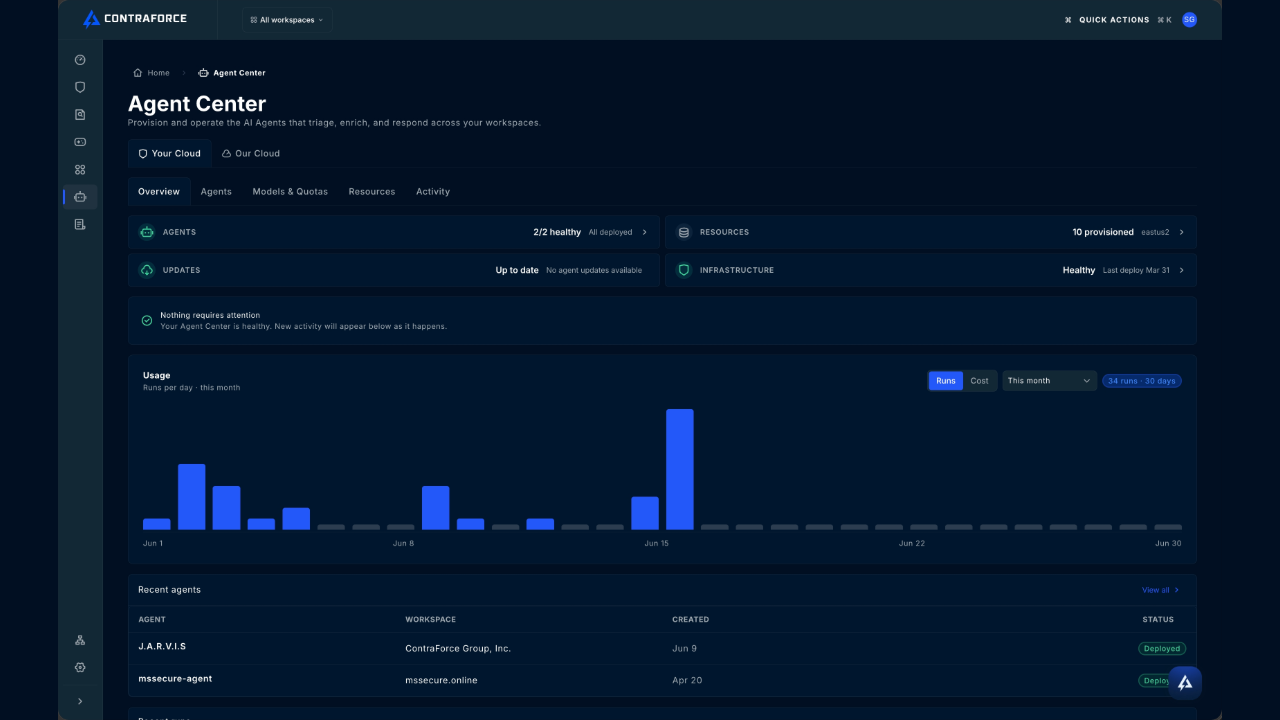Open the settings gear icon in sidebar
This screenshot has height=720, width=1280.
(x=80, y=667)
